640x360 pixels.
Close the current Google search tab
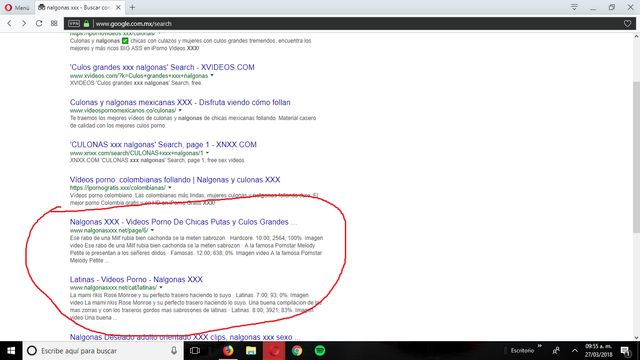(x=118, y=7)
